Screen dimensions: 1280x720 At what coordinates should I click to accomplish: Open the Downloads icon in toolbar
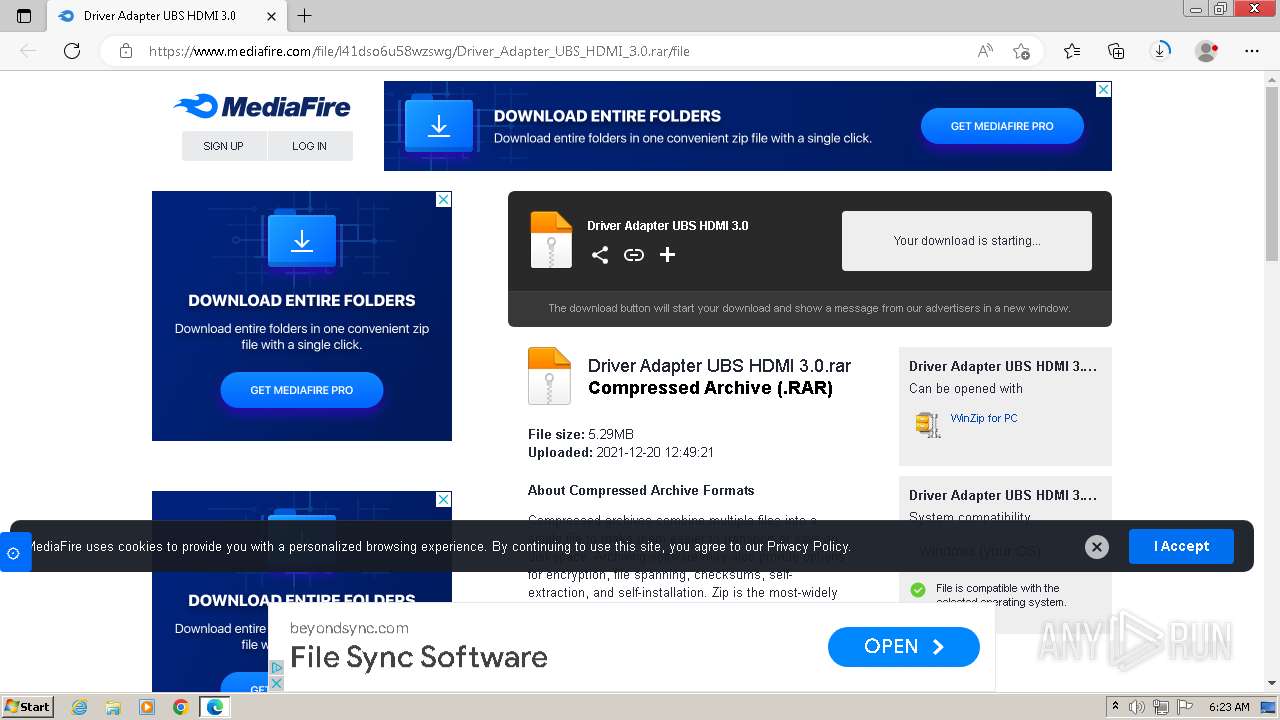click(x=1160, y=51)
